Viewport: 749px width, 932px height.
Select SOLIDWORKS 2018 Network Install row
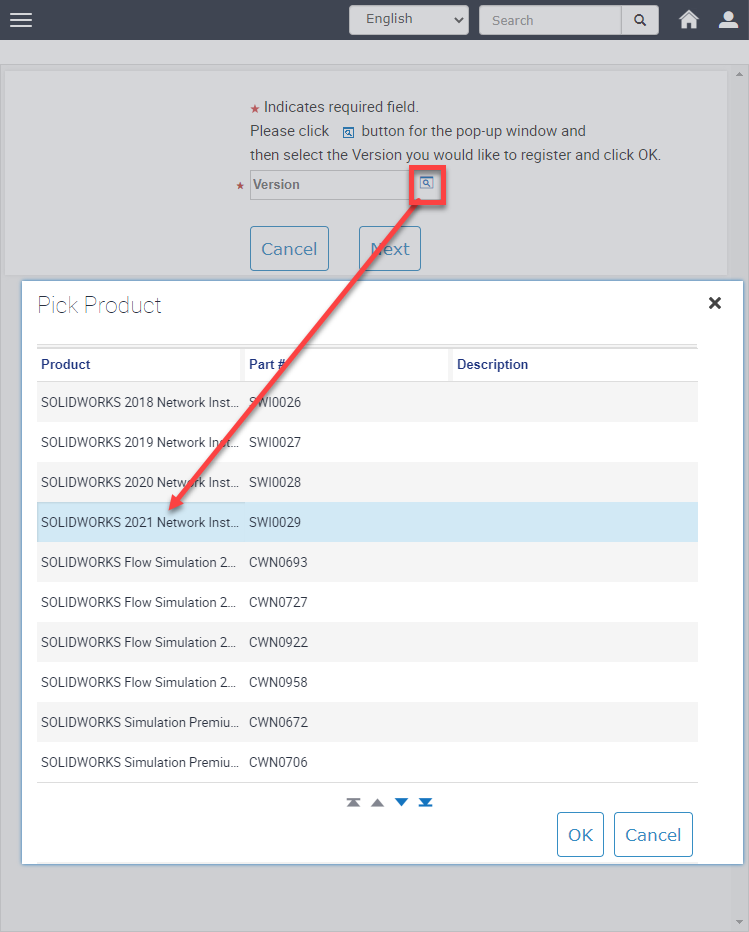(140, 402)
